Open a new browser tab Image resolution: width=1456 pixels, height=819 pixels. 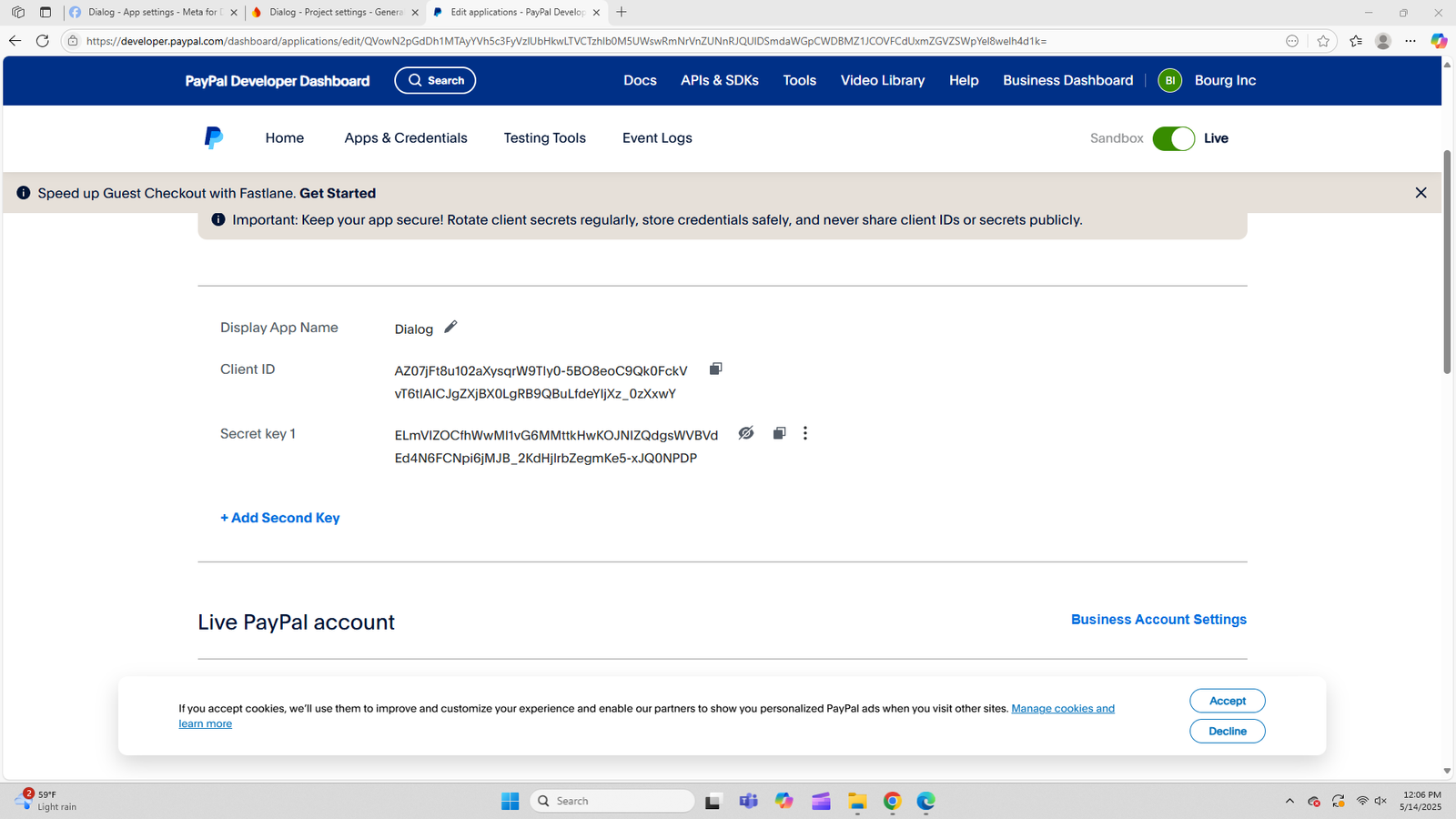pos(622,13)
